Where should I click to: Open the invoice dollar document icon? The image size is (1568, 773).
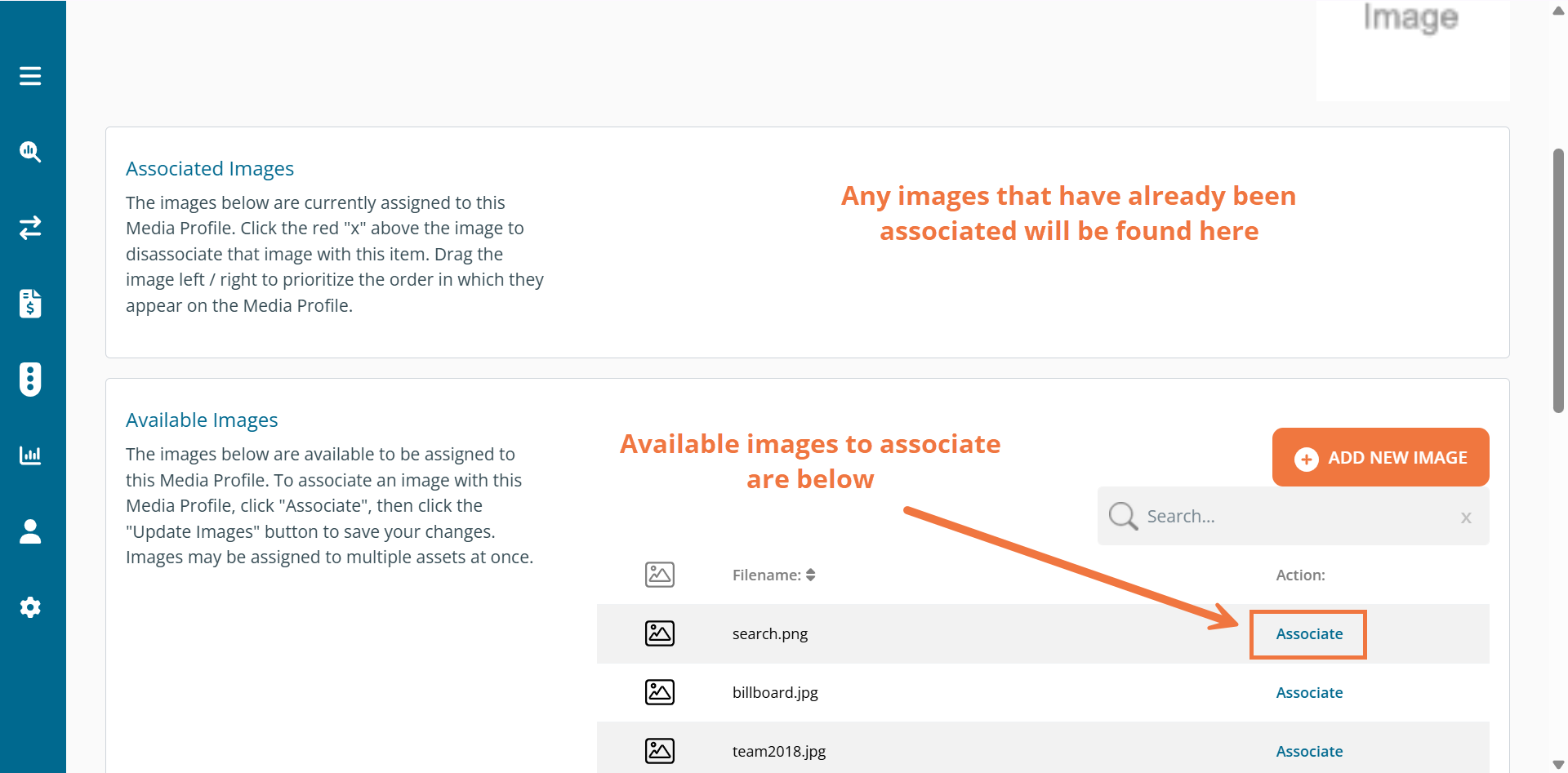point(30,303)
